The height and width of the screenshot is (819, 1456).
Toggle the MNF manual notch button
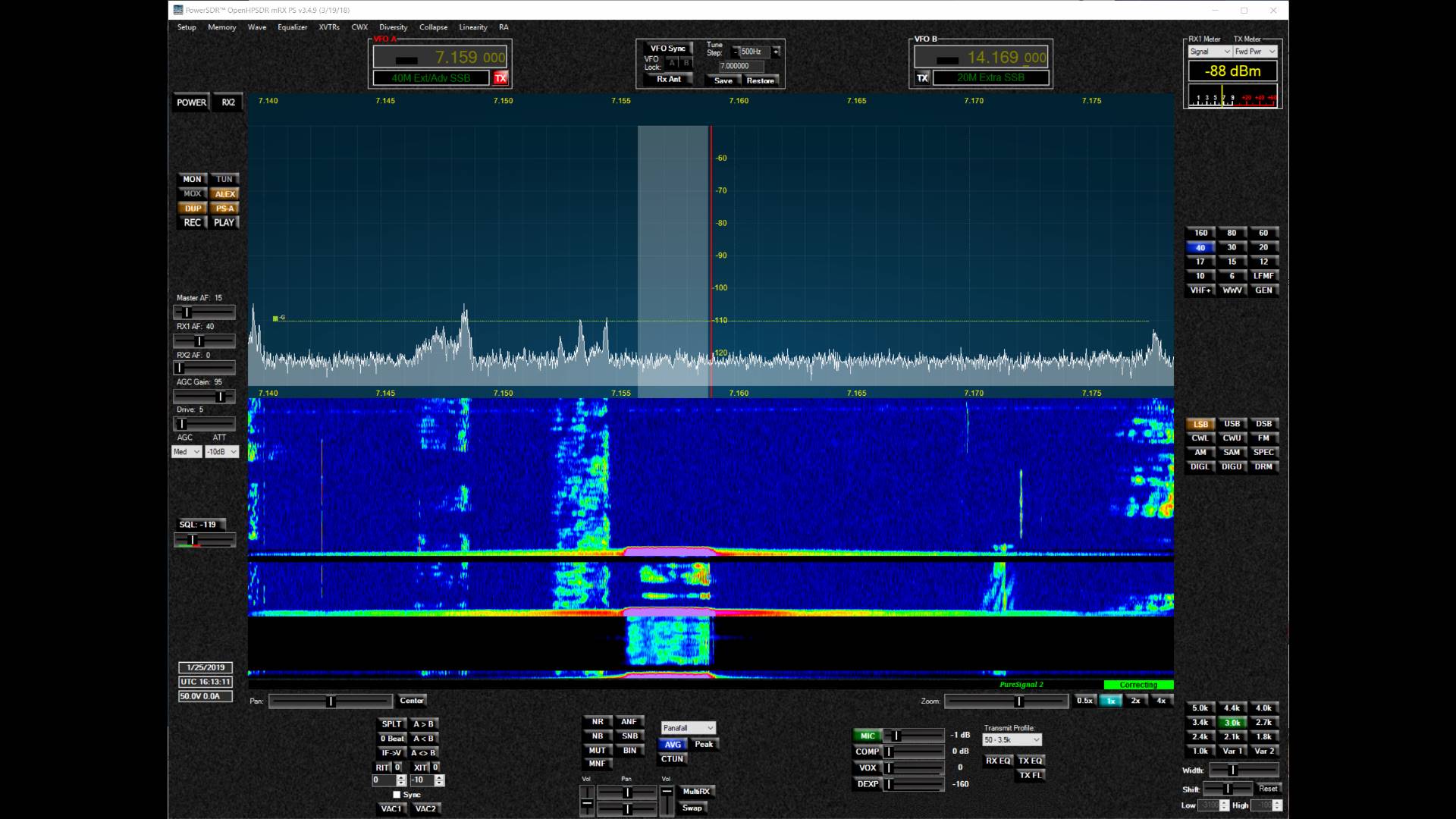[598, 764]
